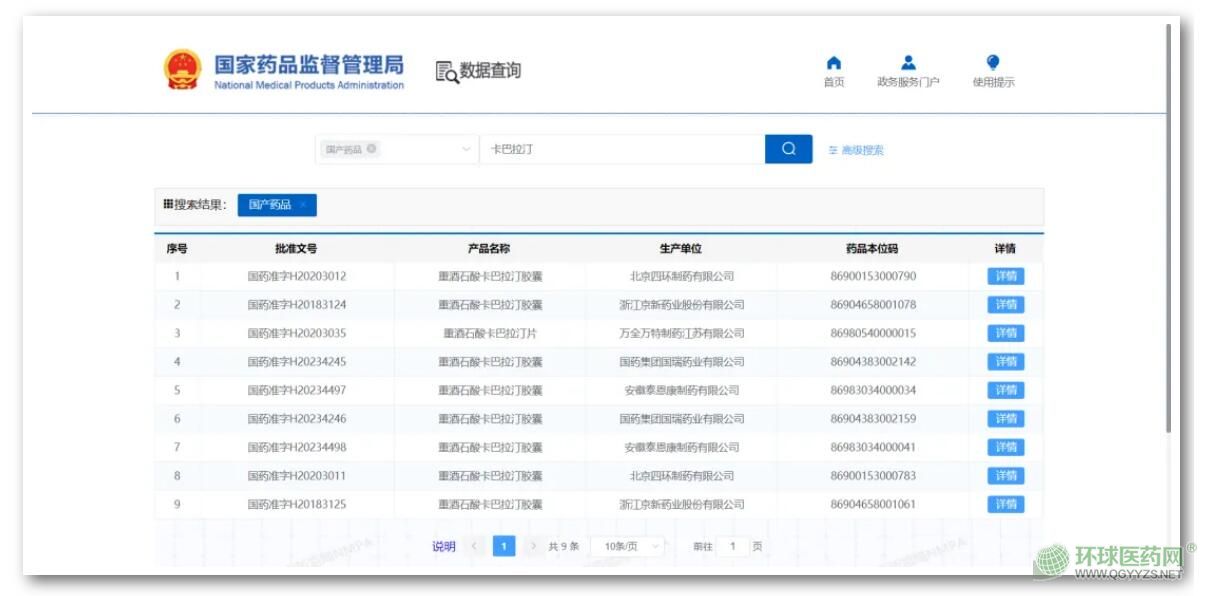The height and width of the screenshot is (596, 1208).
Task: Open 政务服务门户 from the person icon
Action: click(908, 64)
